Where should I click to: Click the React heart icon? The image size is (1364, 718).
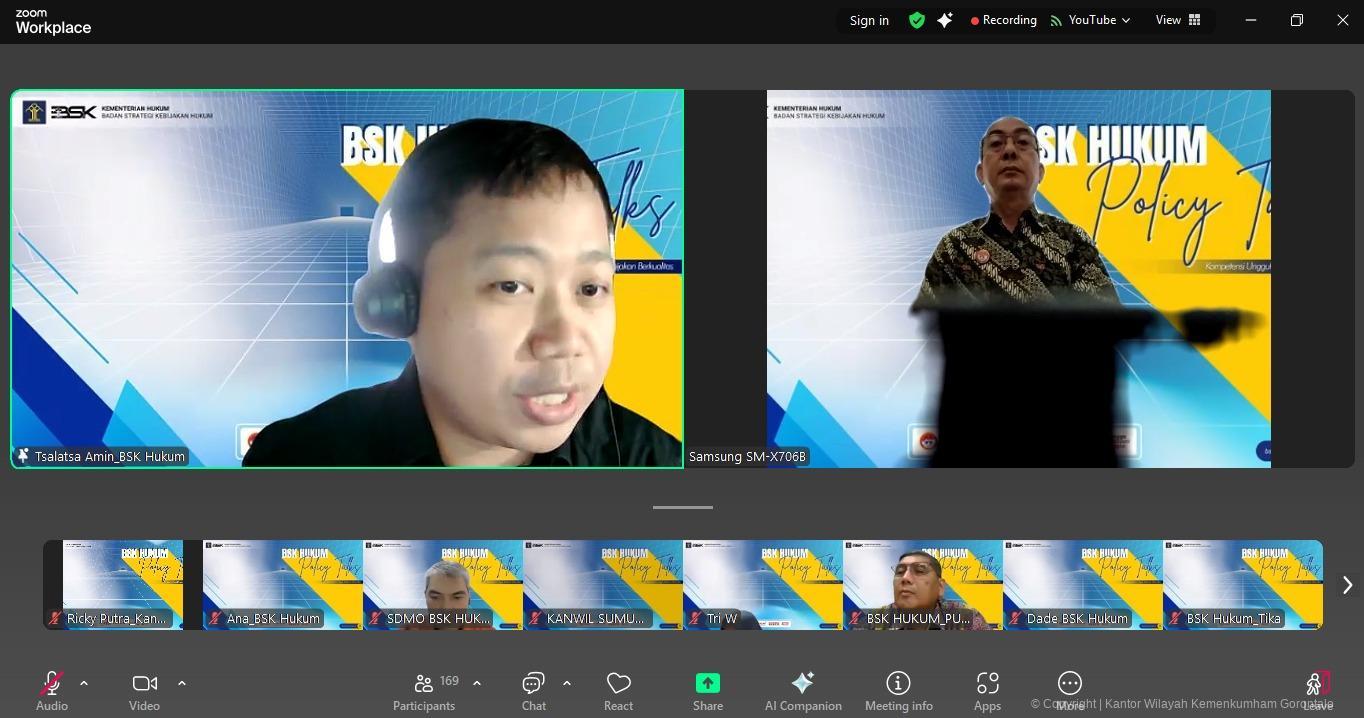(x=618, y=684)
